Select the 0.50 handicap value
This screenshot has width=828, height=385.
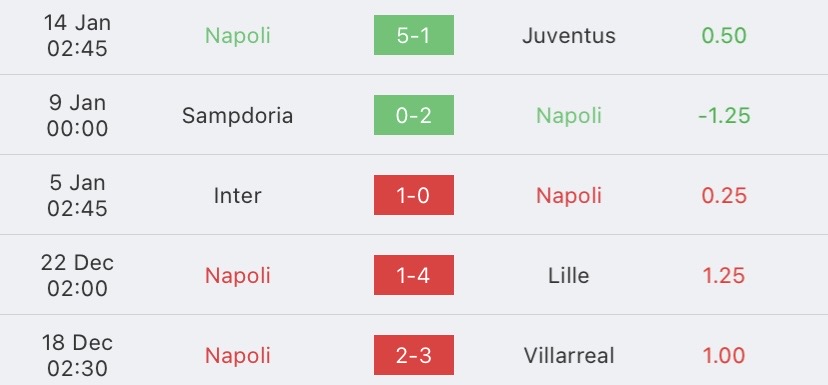[x=724, y=35]
